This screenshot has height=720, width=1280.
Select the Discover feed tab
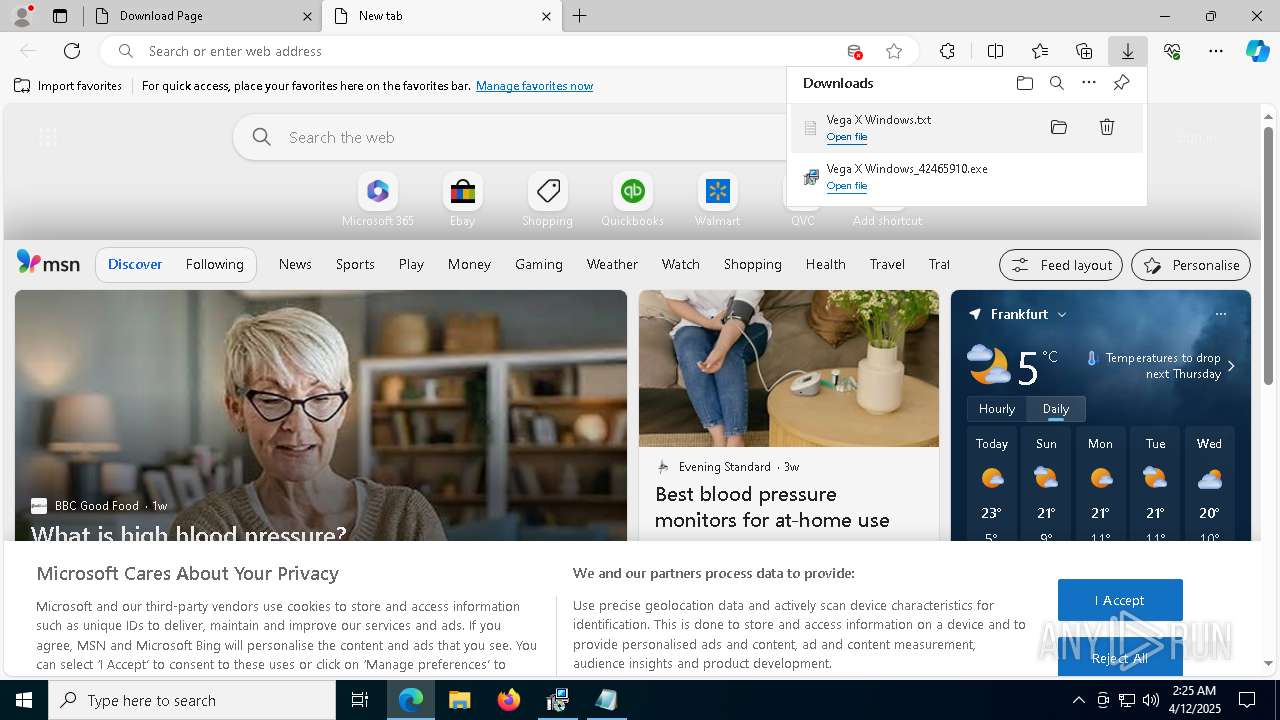(135, 264)
